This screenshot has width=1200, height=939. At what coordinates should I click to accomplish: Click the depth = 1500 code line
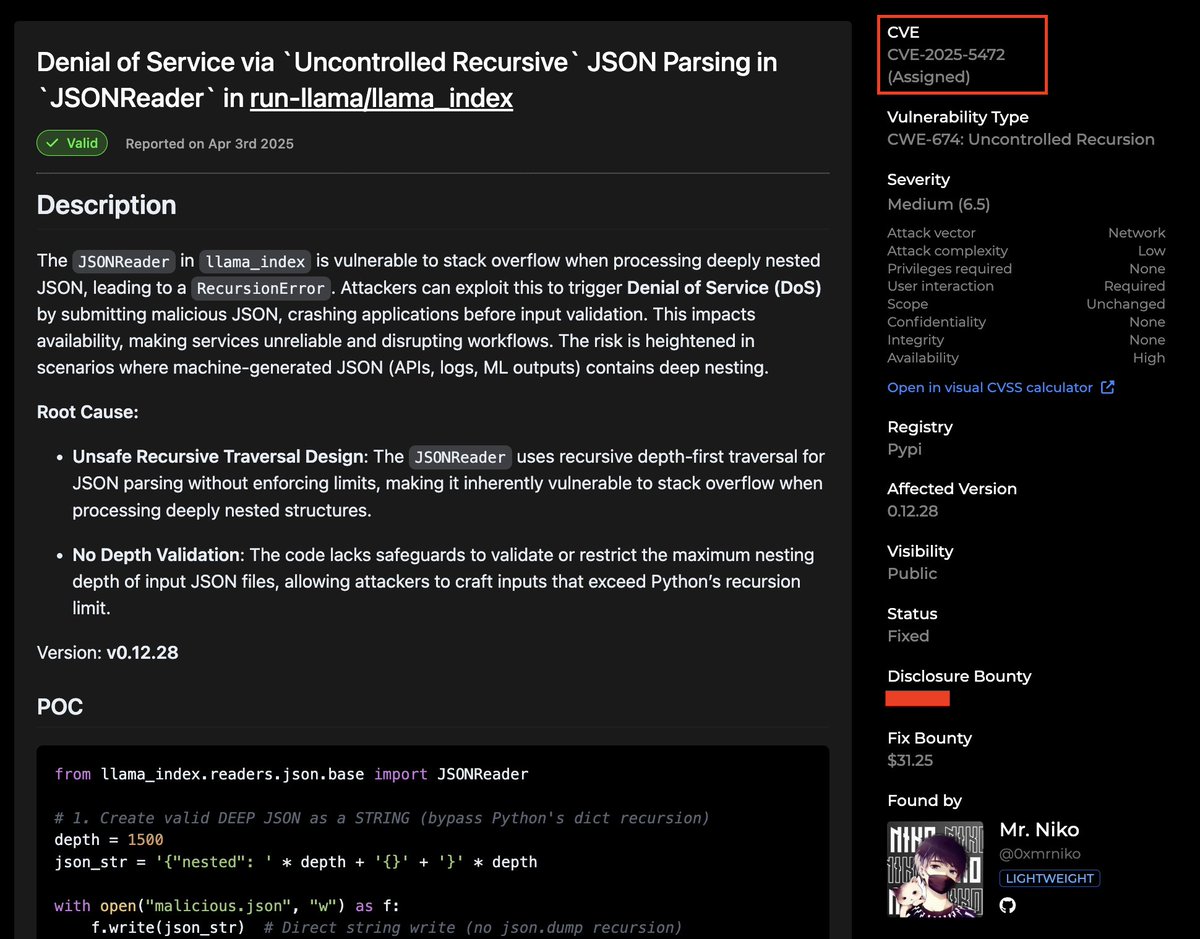pos(109,840)
